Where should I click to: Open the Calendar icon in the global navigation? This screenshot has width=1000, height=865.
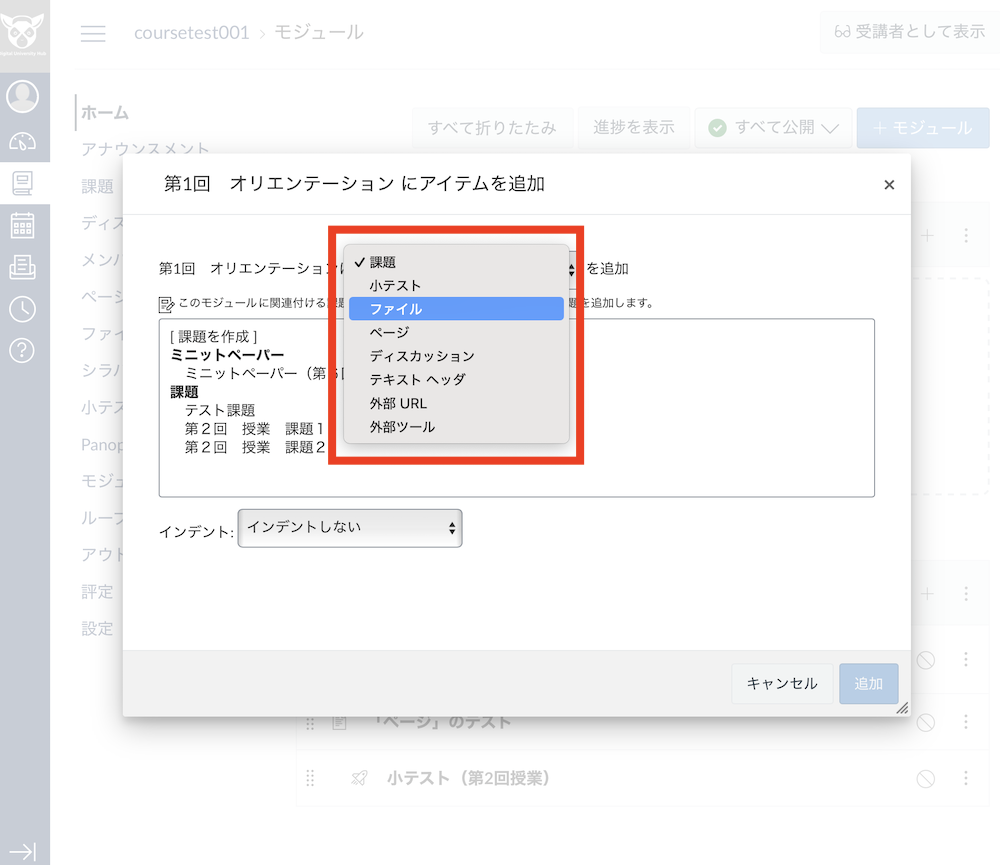click(x=25, y=225)
